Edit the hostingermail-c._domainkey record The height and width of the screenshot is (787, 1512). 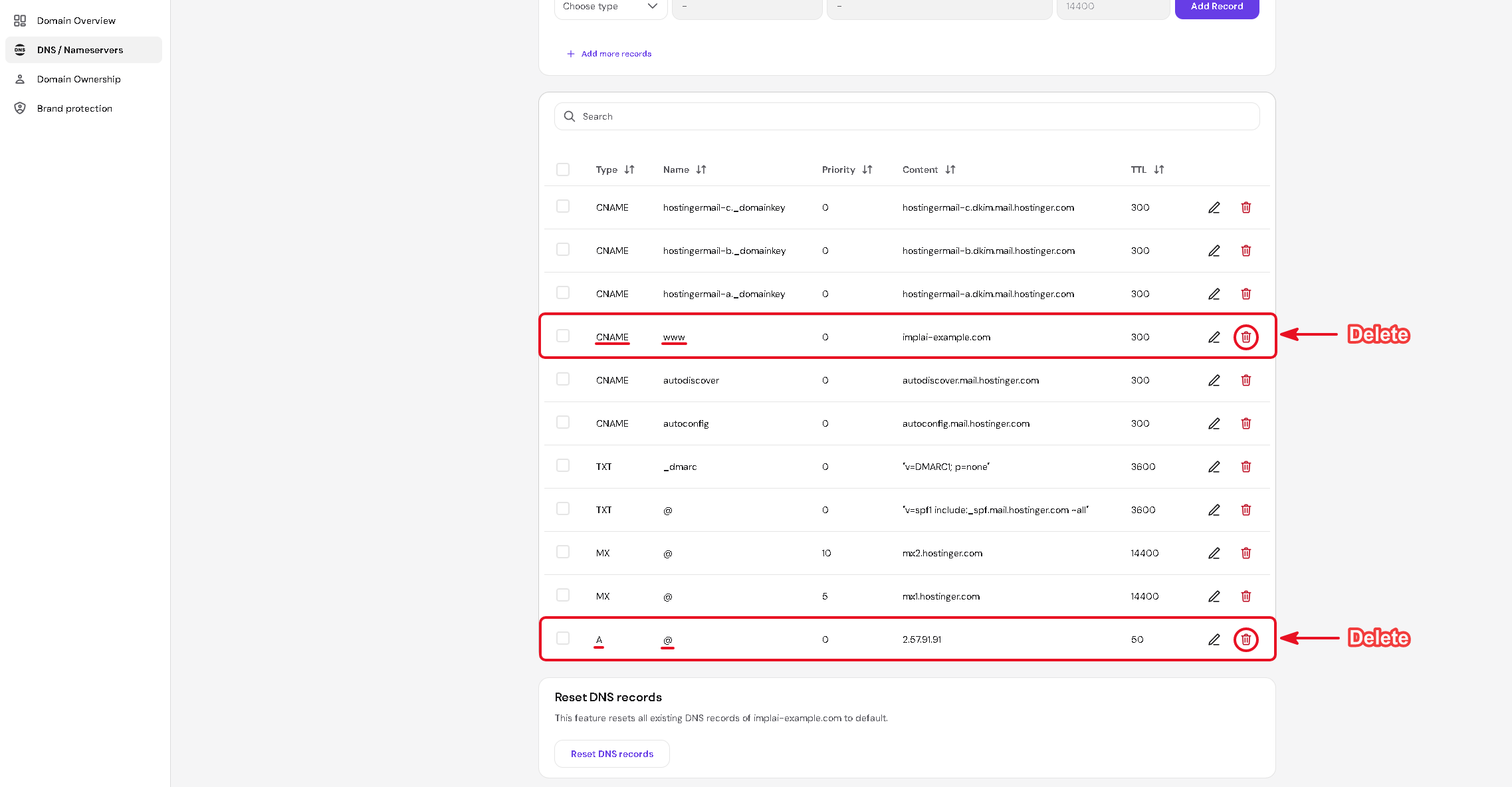point(1214,207)
